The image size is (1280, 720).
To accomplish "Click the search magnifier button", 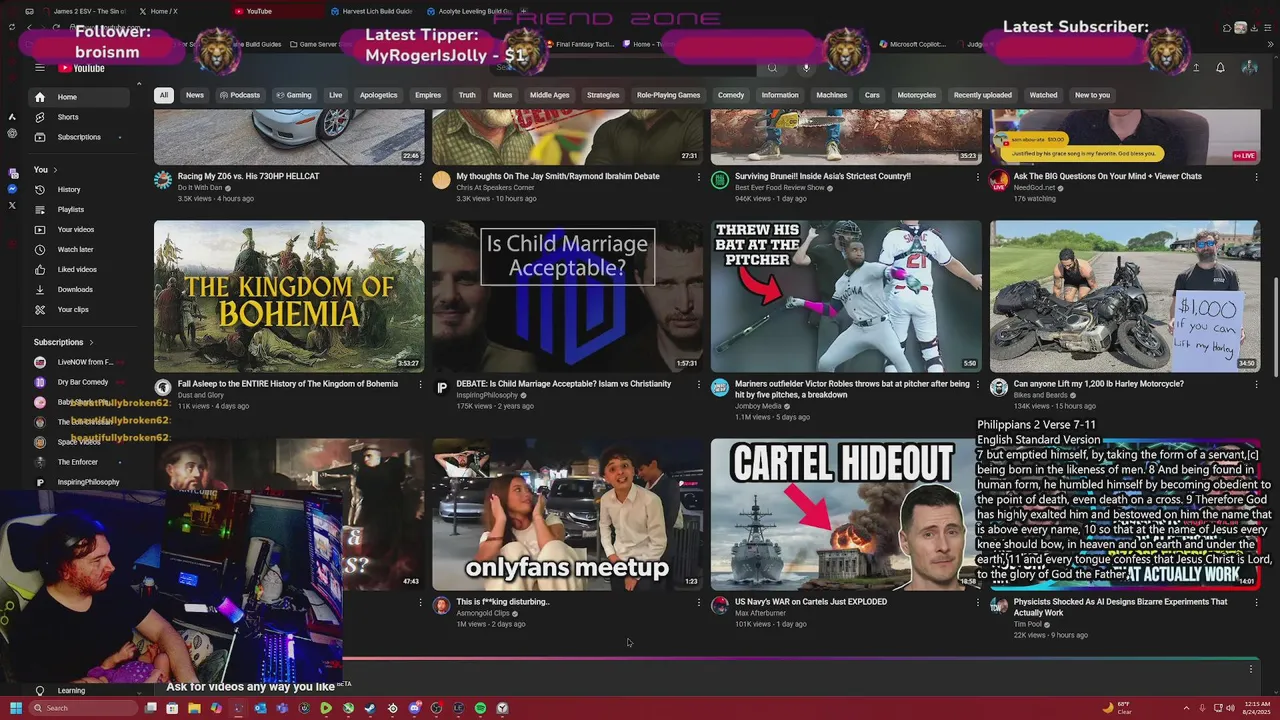I will click(772, 68).
